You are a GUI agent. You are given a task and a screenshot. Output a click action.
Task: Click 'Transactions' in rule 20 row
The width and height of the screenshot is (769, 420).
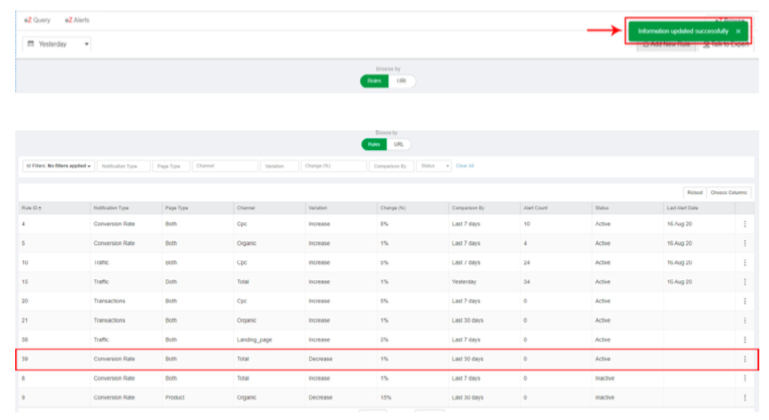click(109, 301)
